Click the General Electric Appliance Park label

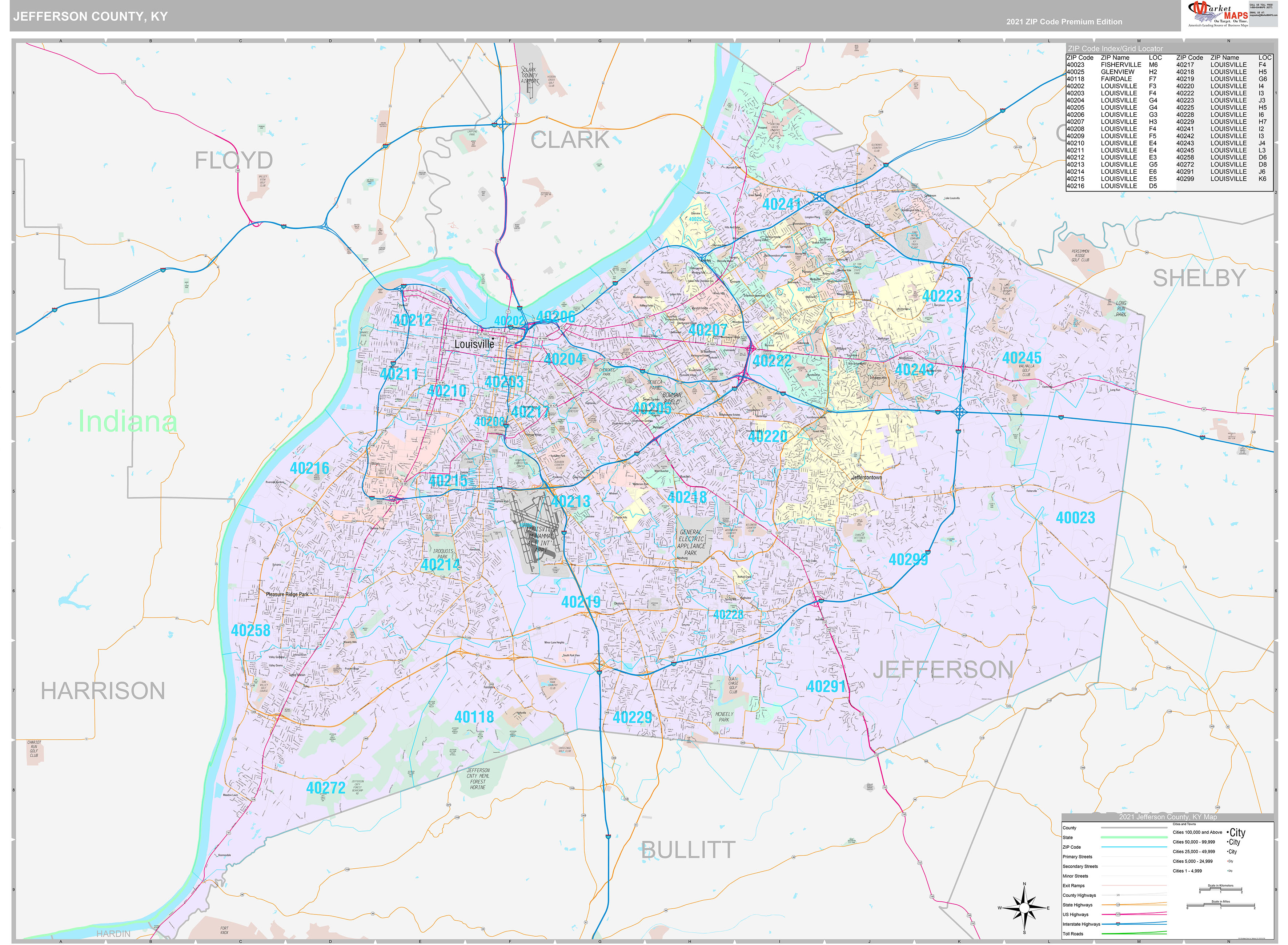tap(691, 543)
